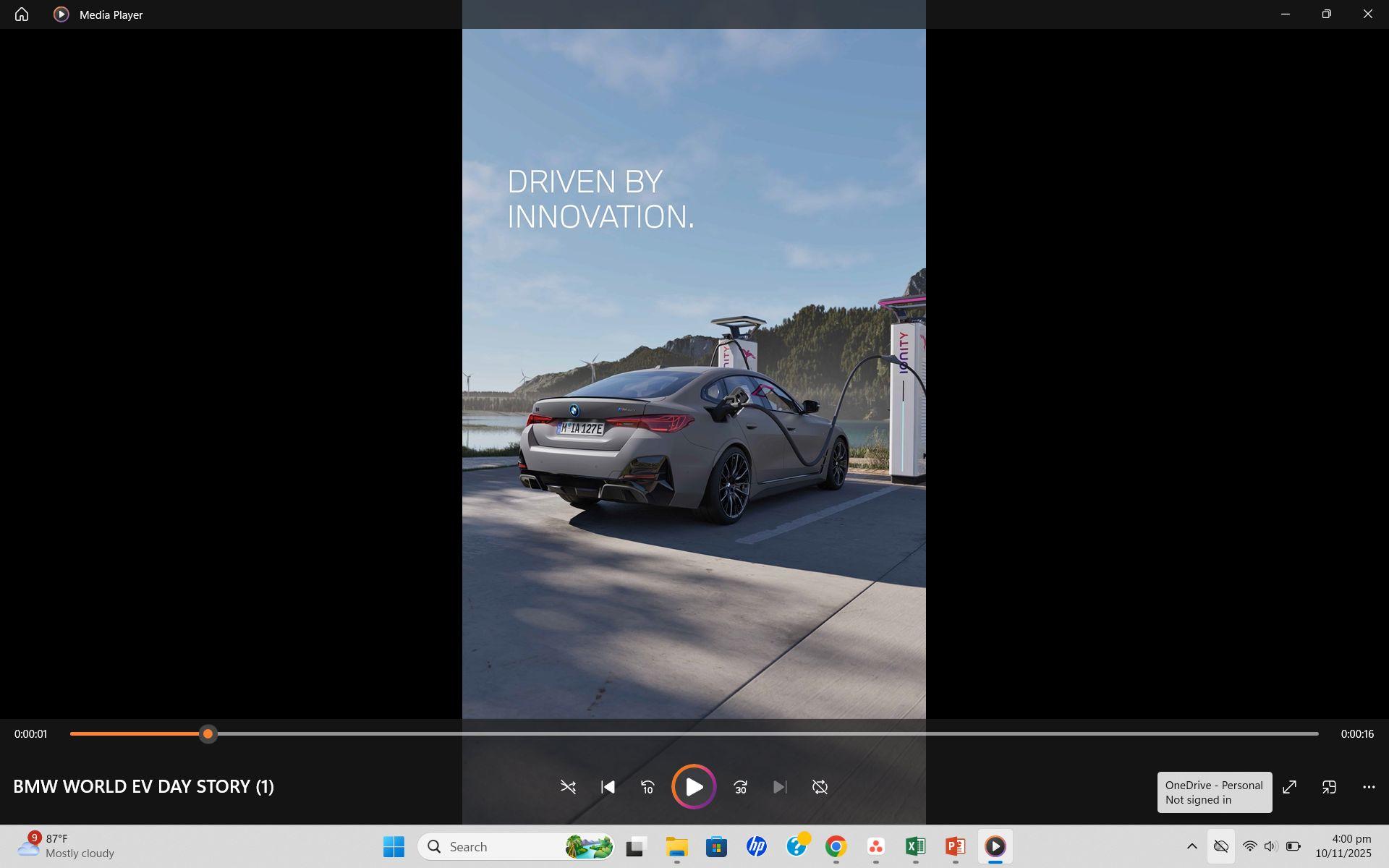Go to Media Player home
The height and width of the screenshot is (868, 1389).
click(22, 14)
